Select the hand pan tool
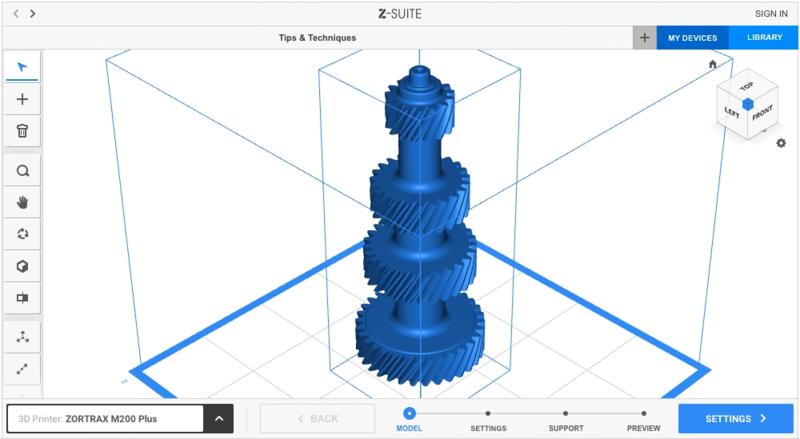 [x=22, y=202]
